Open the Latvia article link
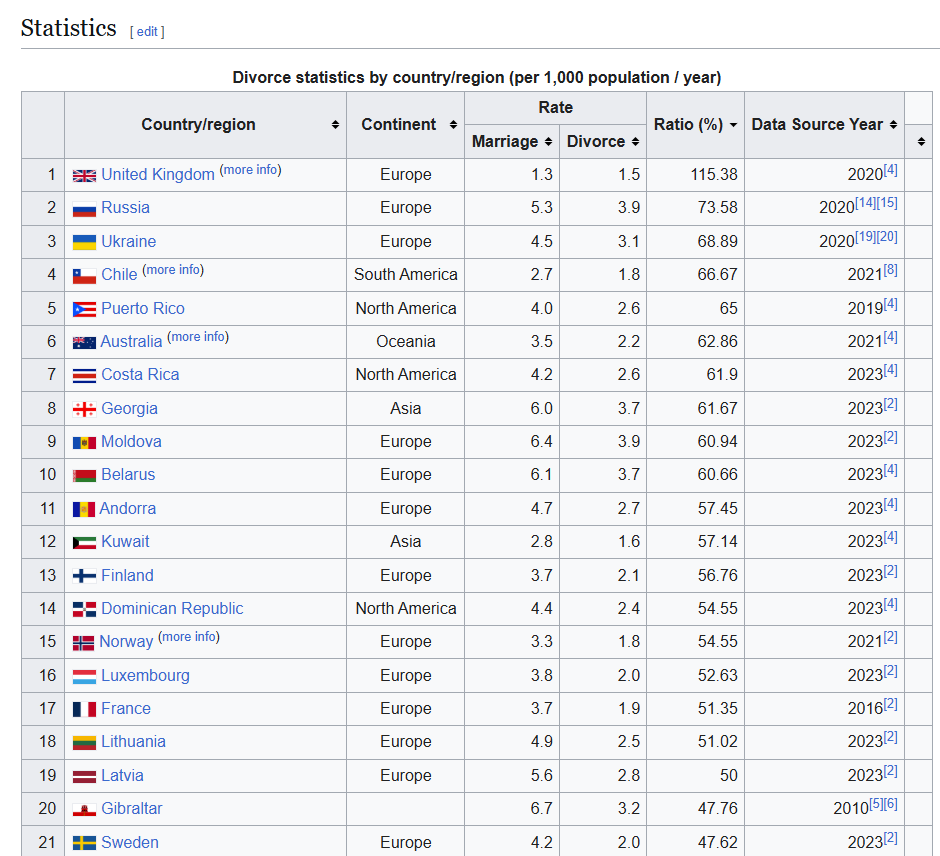Screen dimensions: 940x856 [122, 775]
